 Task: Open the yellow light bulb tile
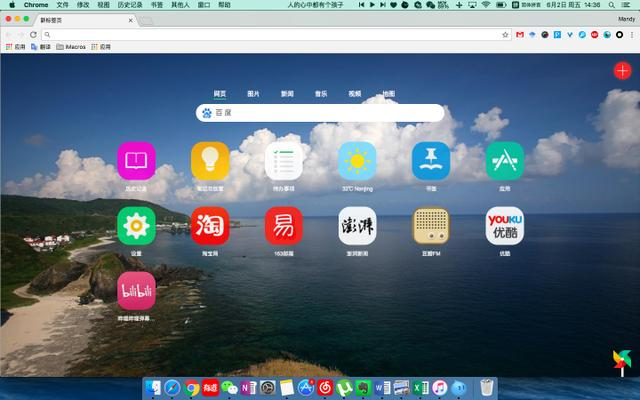[210, 161]
